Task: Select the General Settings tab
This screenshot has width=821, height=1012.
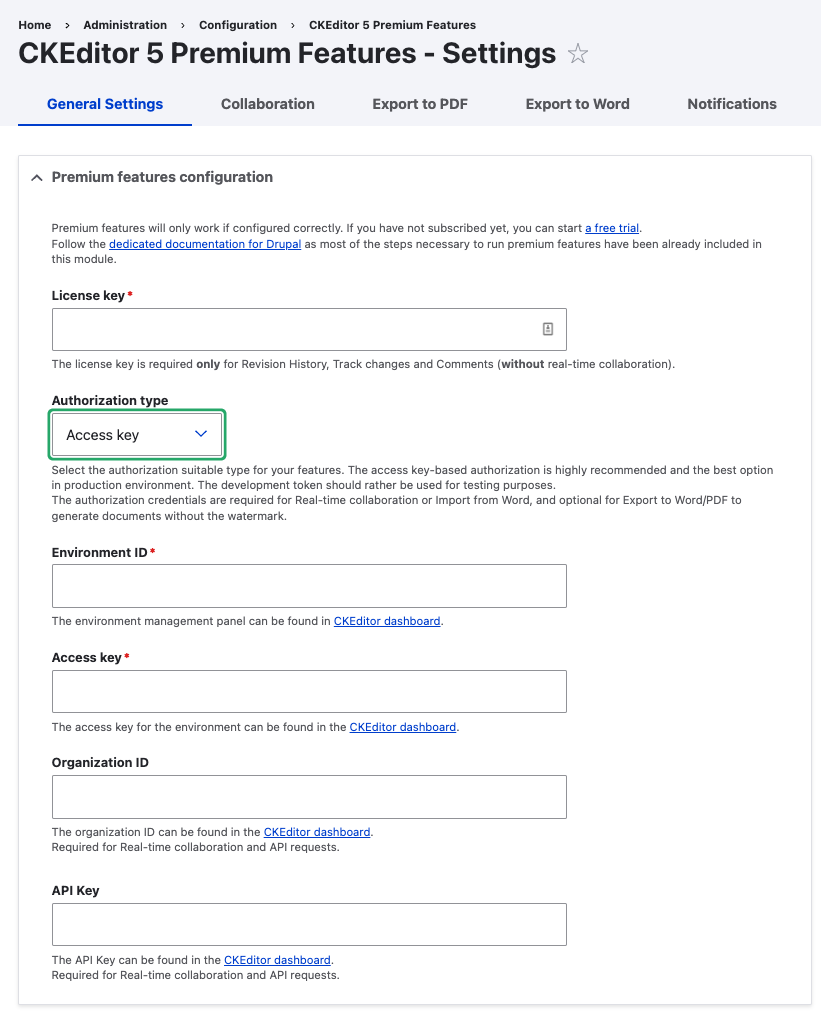Action: (x=105, y=104)
